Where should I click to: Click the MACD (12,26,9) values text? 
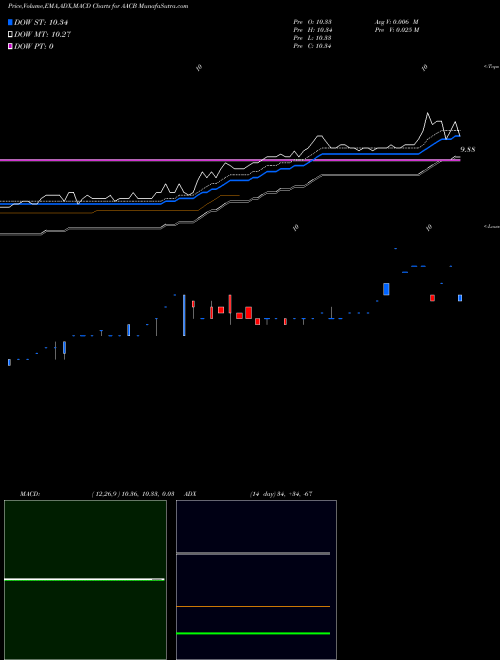pyautogui.click(x=133, y=494)
